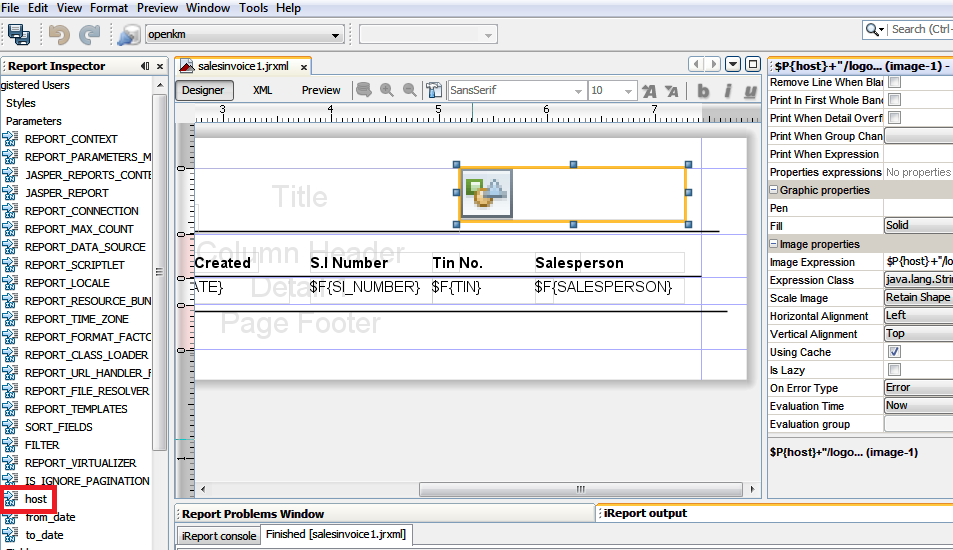Screen dimensions: 953x550
Task: Open the report datasources icon beside openkm
Action: (x=128, y=35)
